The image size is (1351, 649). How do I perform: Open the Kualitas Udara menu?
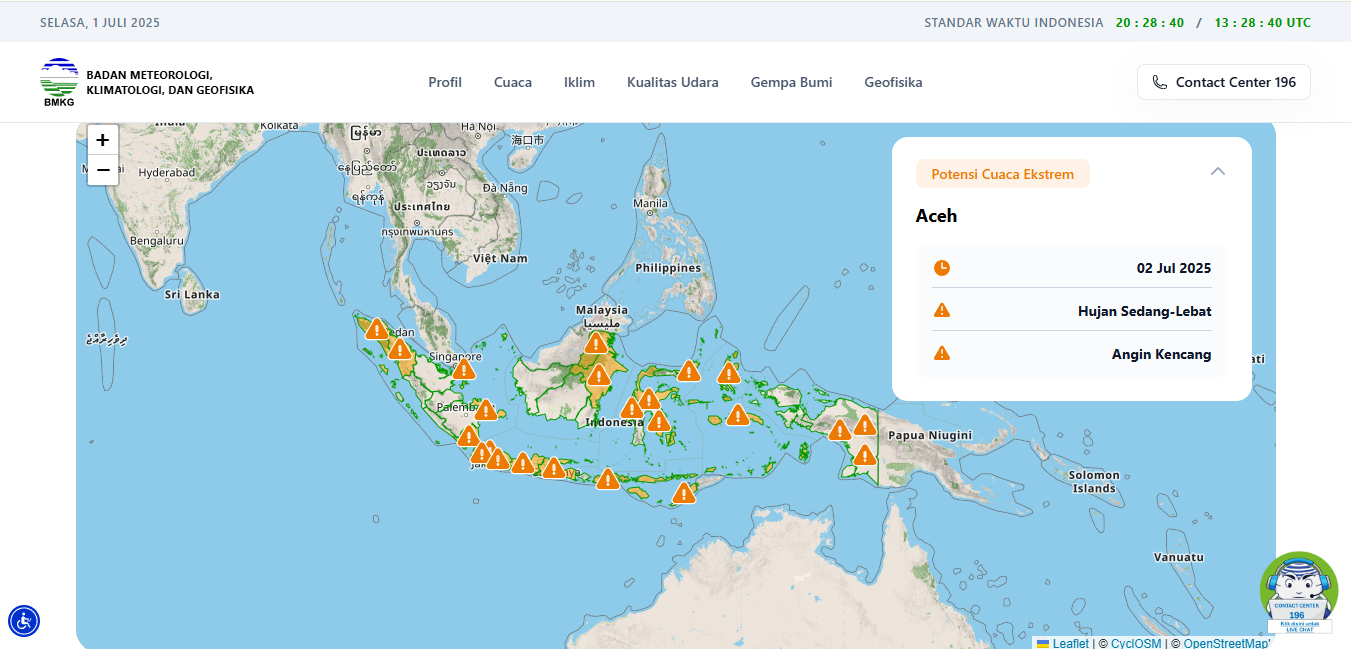pyautogui.click(x=672, y=82)
